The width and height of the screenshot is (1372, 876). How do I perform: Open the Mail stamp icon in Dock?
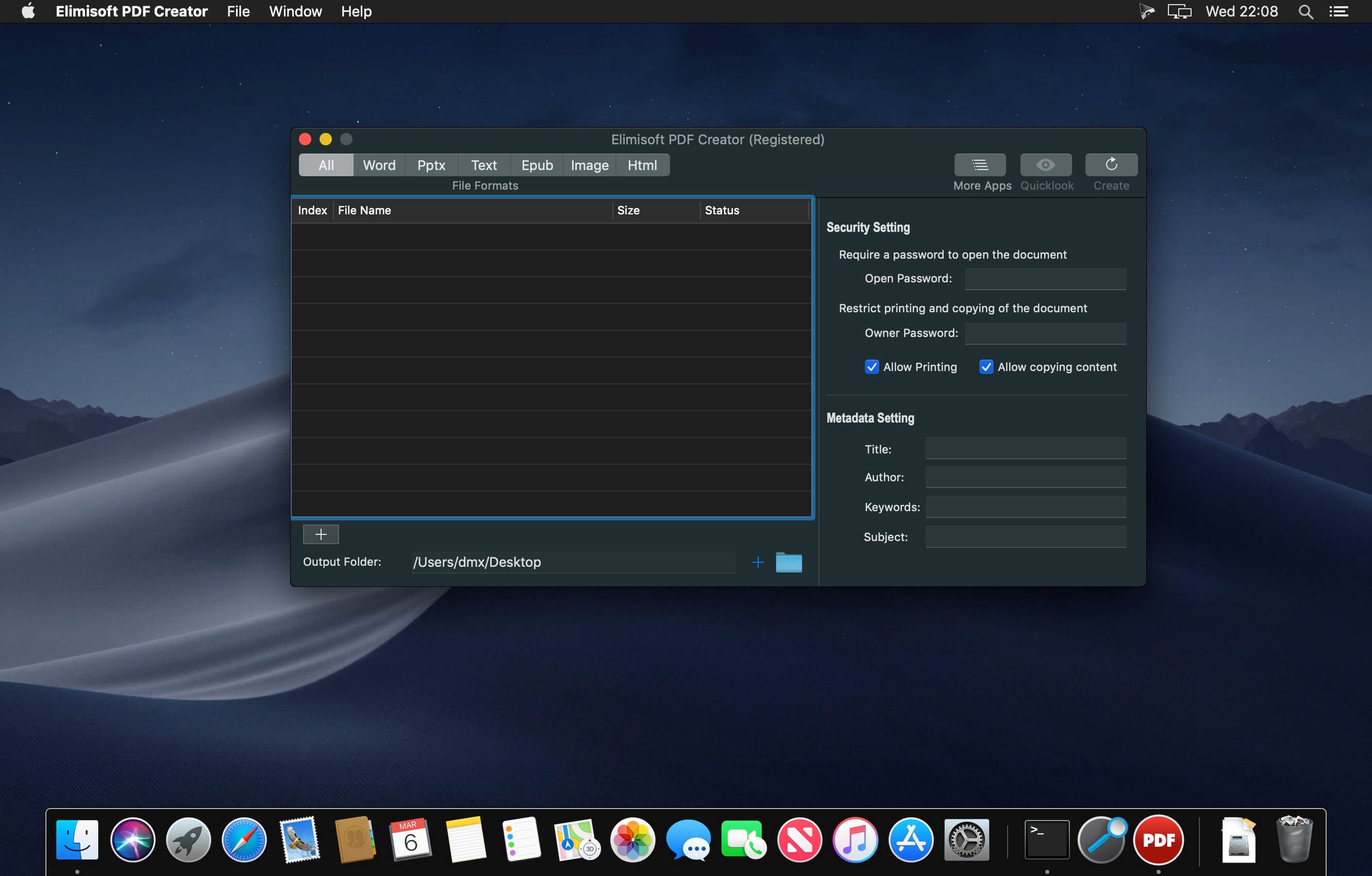(x=299, y=839)
